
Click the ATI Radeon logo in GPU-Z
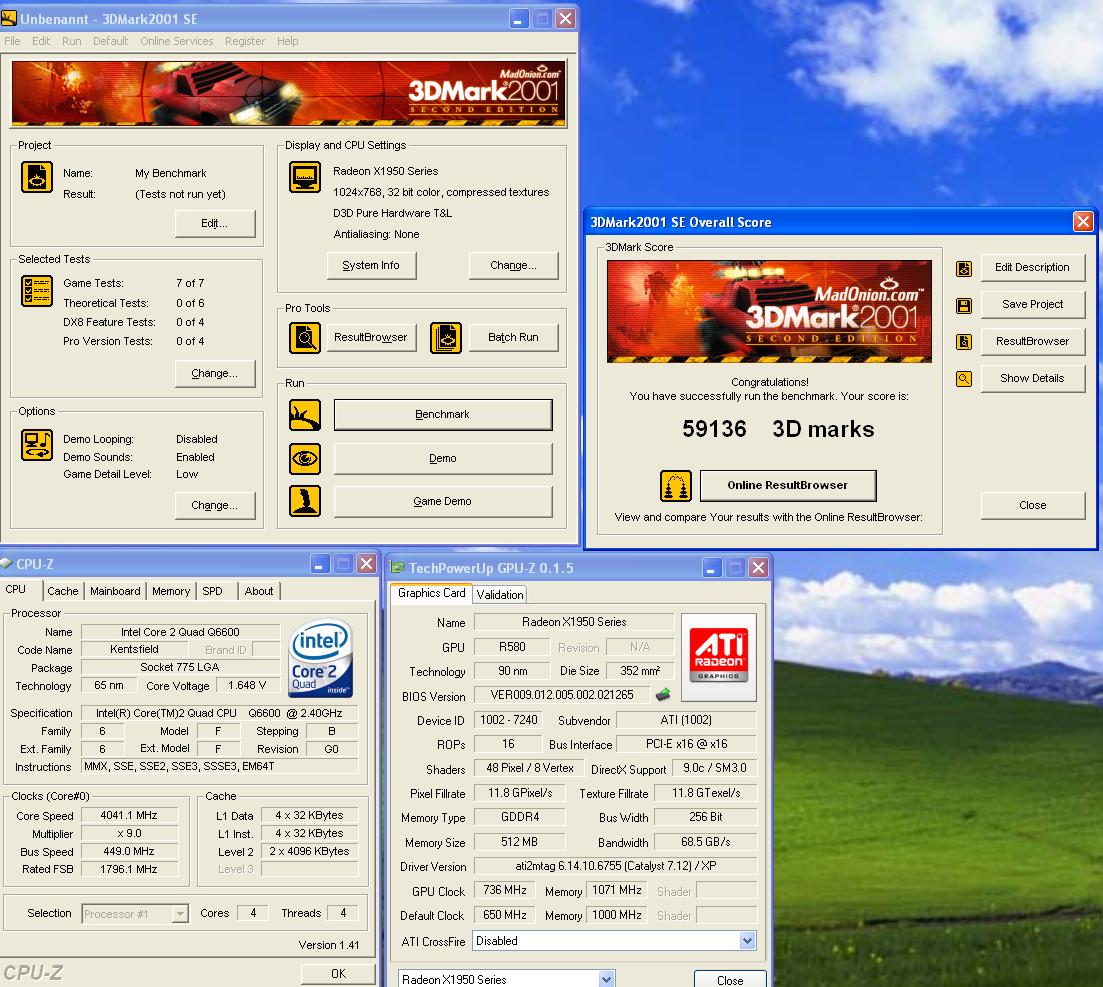[719, 657]
